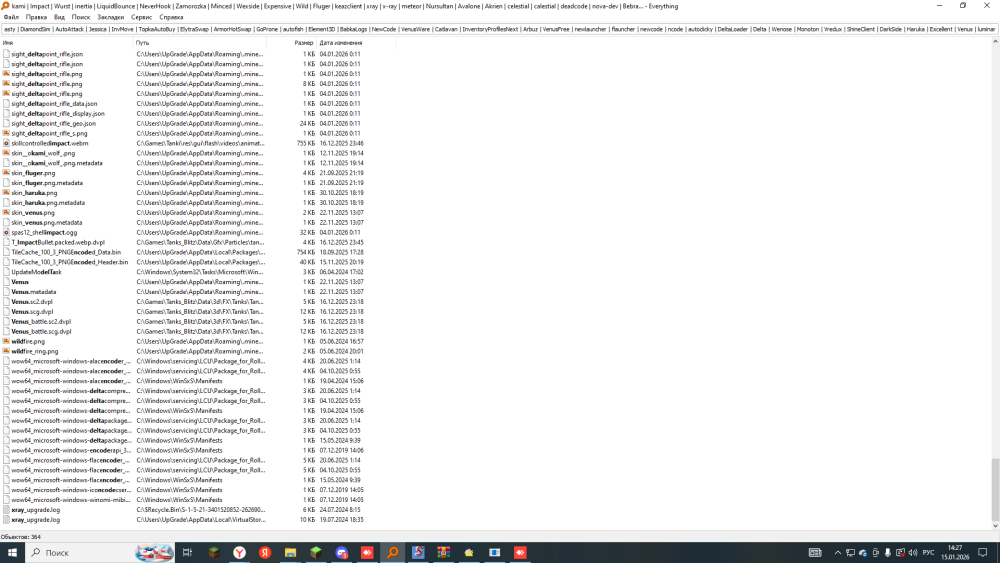Open the Поиск menu
The width and height of the screenshot is (1000, 563).
pos(80,17)
